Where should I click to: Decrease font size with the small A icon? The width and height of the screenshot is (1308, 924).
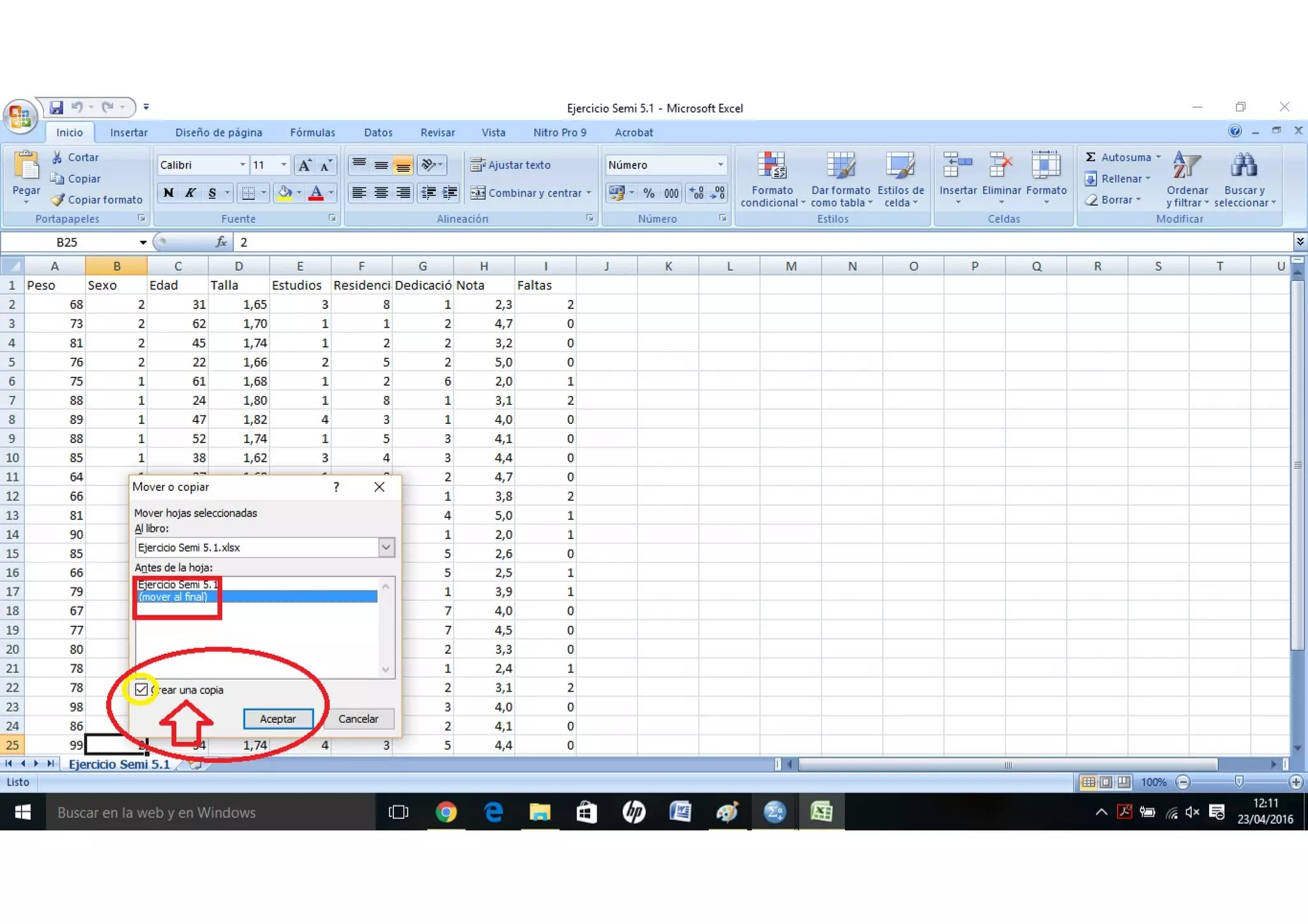[326, 165]
